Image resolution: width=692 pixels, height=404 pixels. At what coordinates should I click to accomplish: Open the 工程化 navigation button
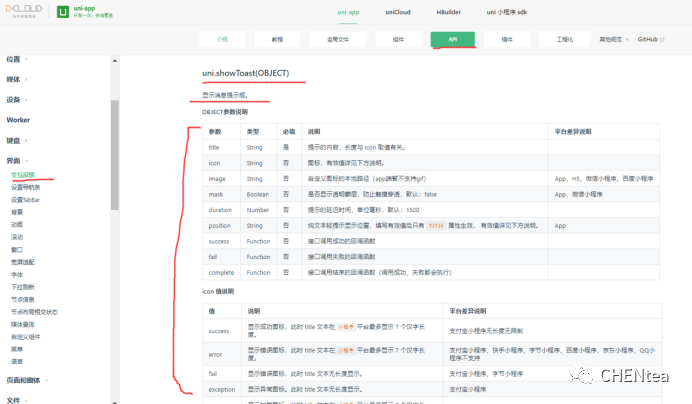tap(564, 39)
